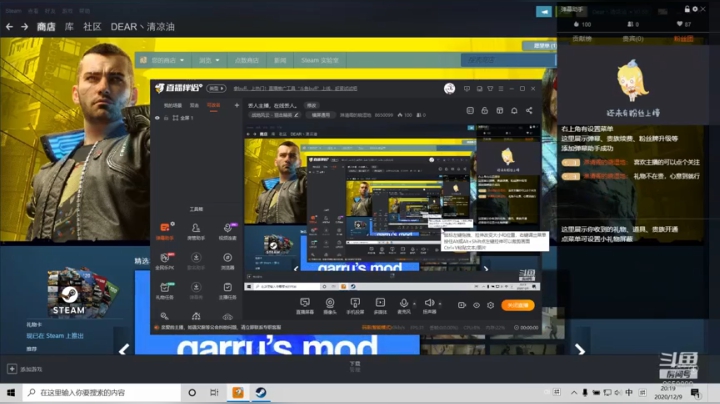This screenshot has height=404, width=720.
Task: Add a 直播屏幕 screen capture source
Action: click(x=305, y=306)
